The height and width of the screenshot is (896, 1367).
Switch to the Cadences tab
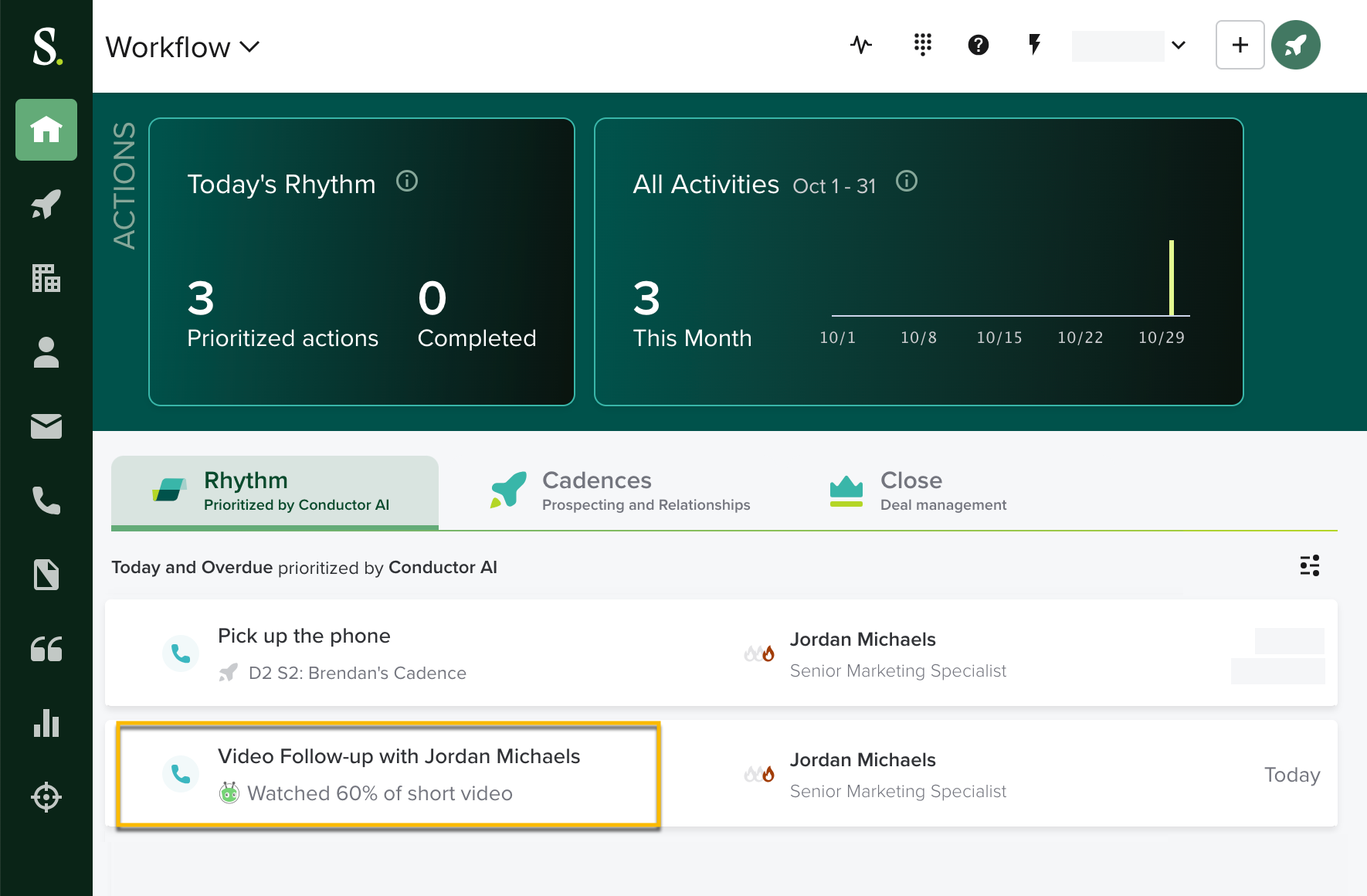tap(620, 491)
